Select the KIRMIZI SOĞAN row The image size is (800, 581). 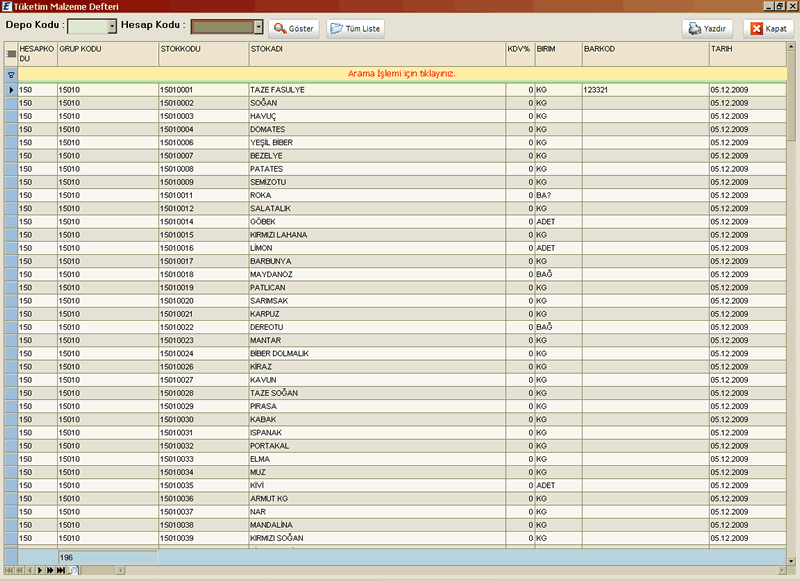tap(402, 538)
